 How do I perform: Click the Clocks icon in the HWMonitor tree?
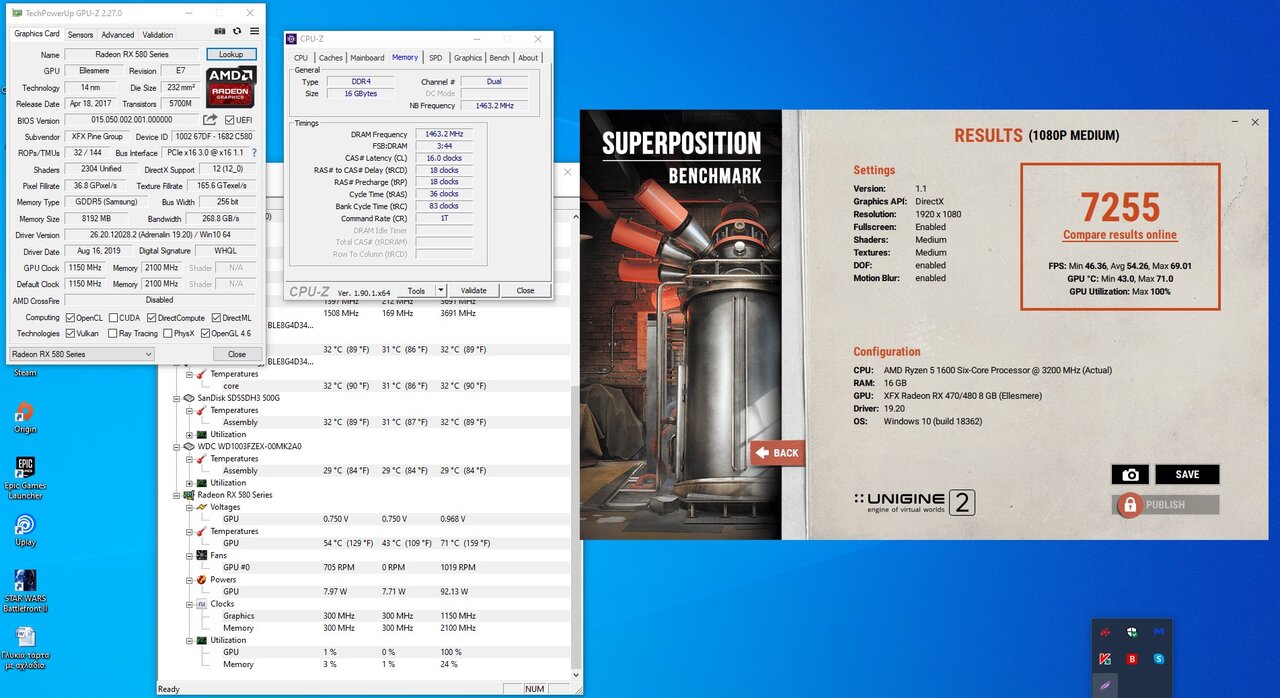pos(202,604)
